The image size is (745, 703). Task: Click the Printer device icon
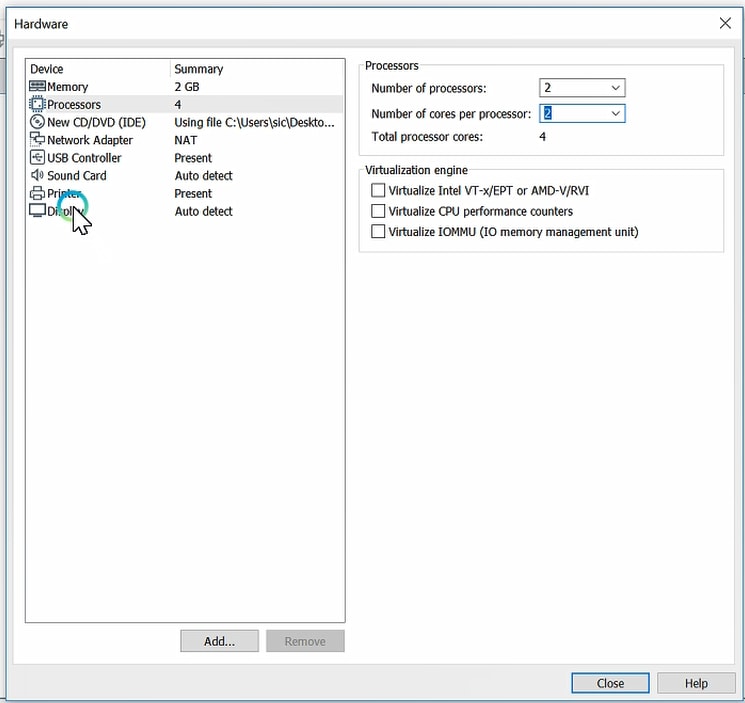pos(38,194)
